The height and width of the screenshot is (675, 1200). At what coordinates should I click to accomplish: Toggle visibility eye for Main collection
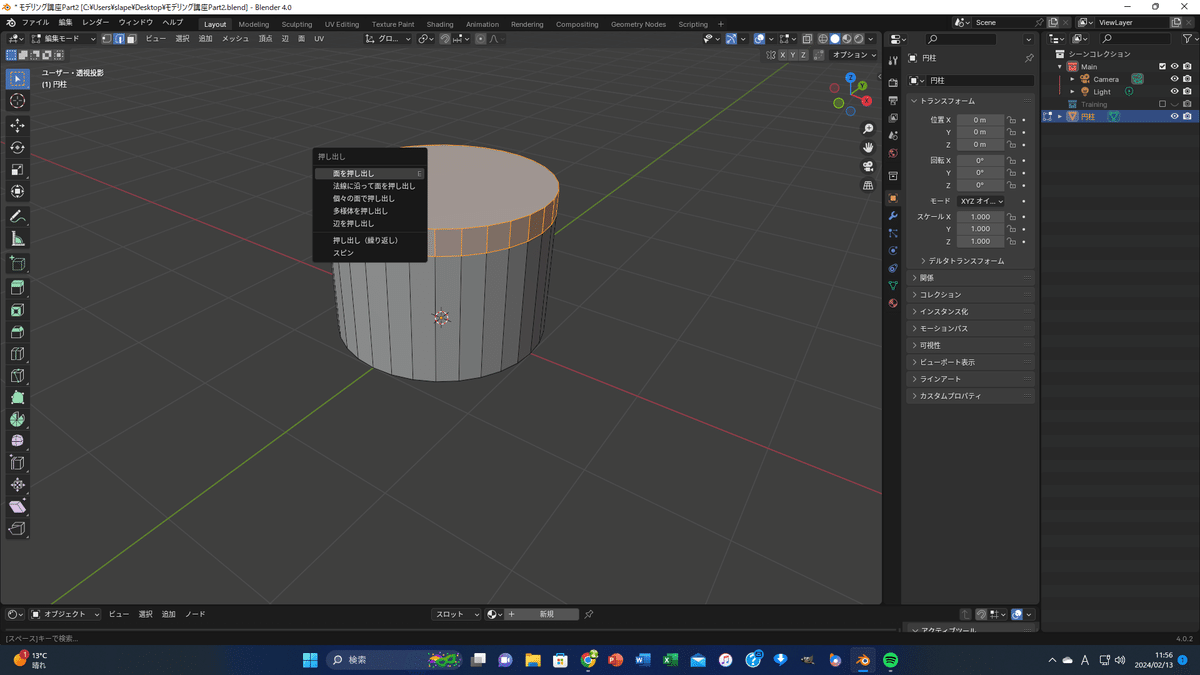coord(1174,67)
